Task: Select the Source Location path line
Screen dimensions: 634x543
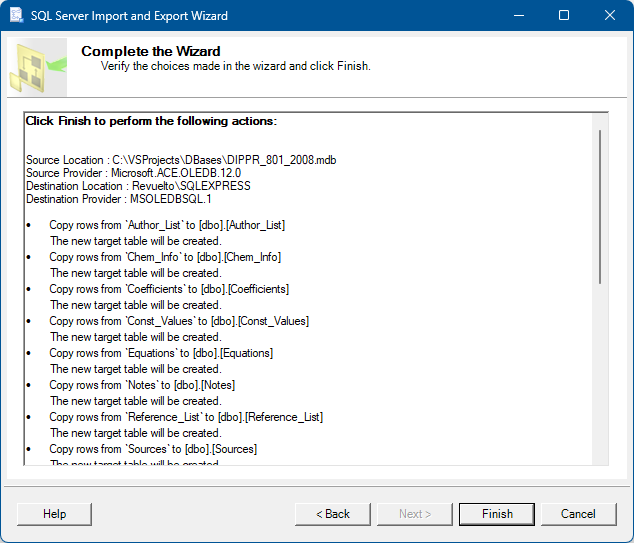Action: 181,160
